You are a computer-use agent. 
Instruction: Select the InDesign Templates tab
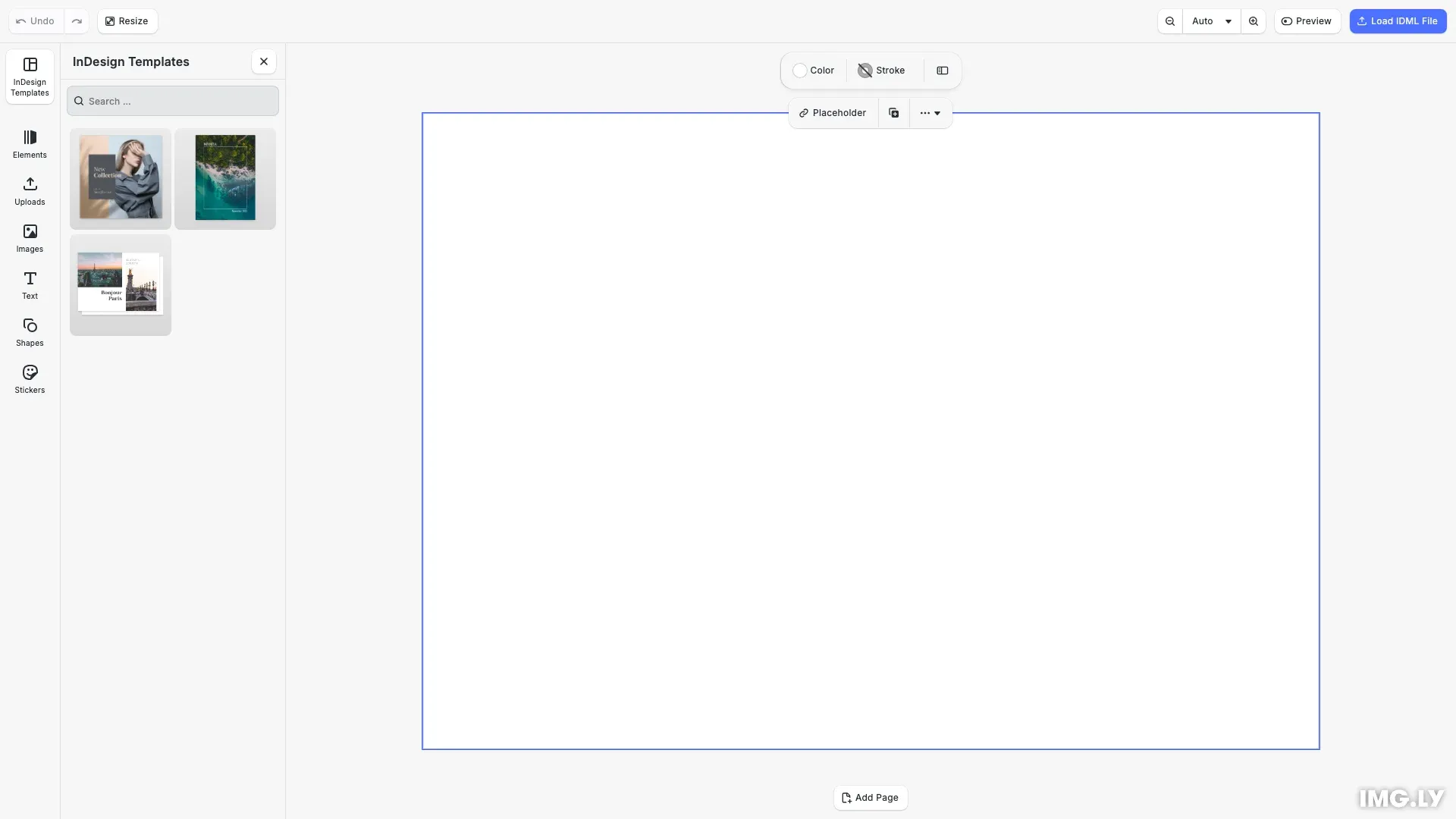[30, 77]
